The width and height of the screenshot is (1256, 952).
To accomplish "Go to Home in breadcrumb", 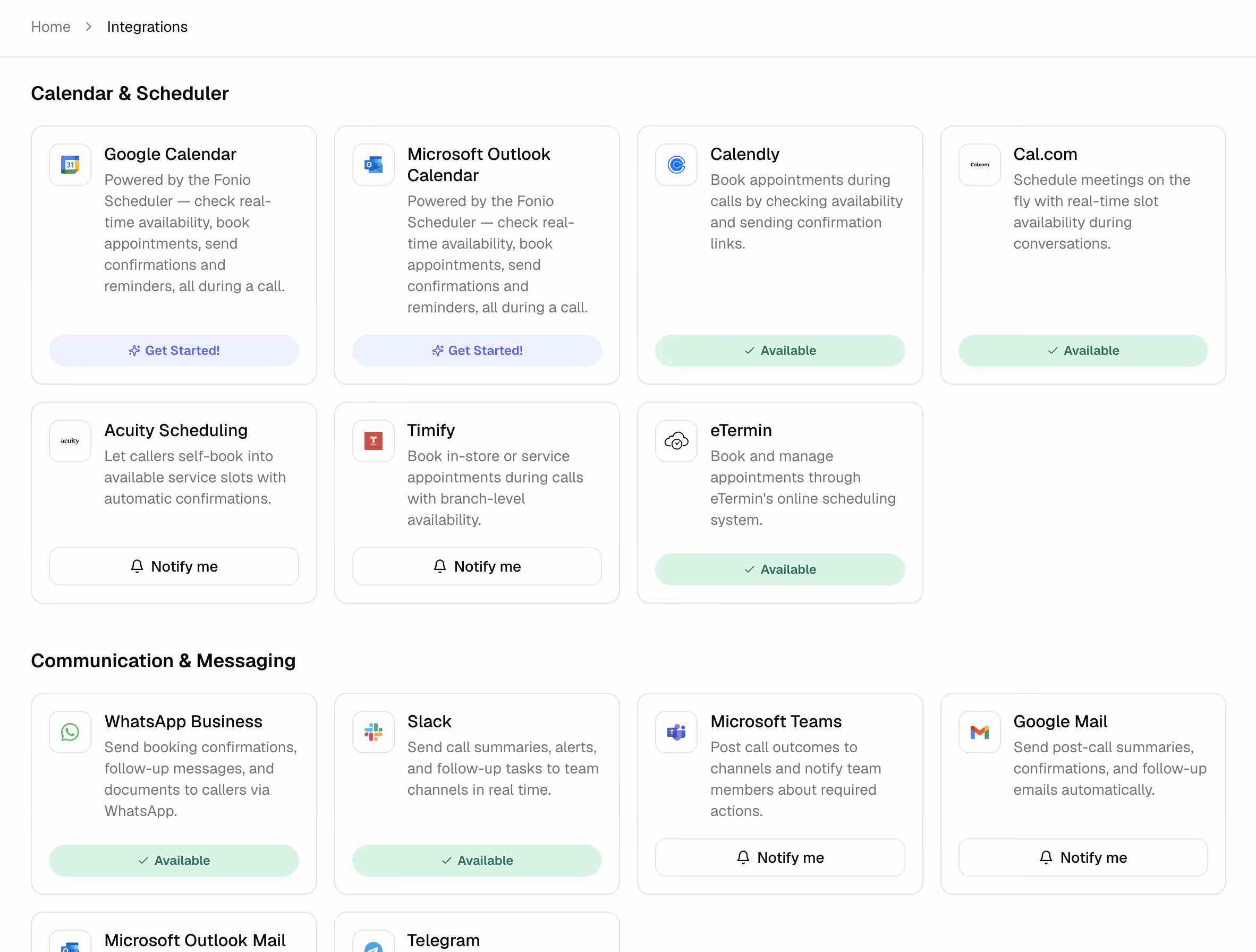I will click(50, 27).
